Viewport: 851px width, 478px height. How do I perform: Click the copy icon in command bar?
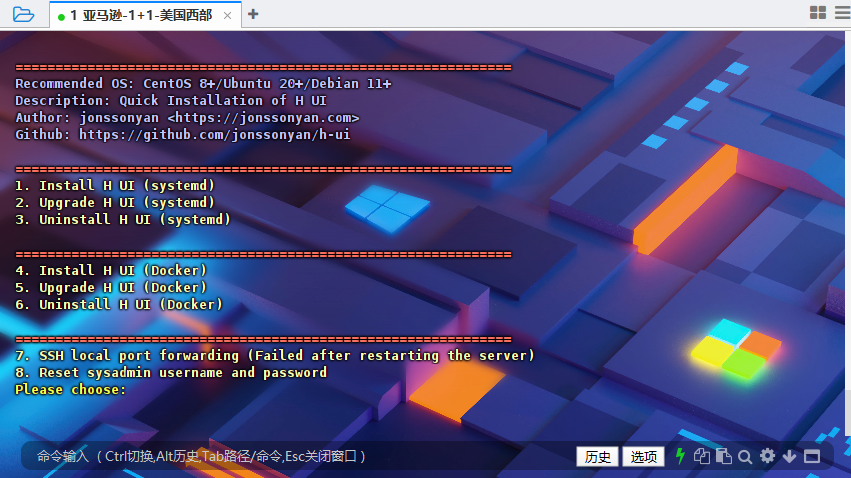[x=702, y=456]
